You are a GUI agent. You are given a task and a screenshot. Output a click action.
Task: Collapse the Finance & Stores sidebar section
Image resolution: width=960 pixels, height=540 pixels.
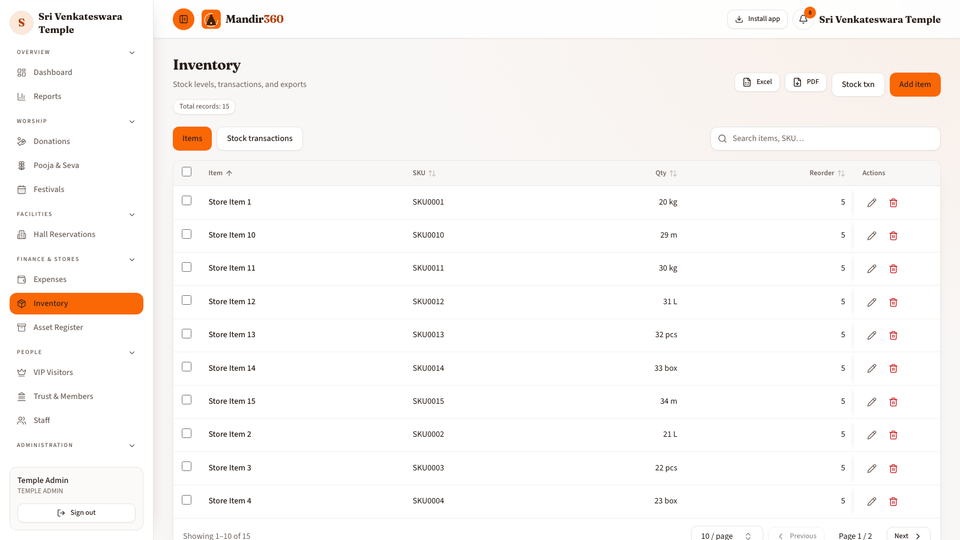pos(132,260)
